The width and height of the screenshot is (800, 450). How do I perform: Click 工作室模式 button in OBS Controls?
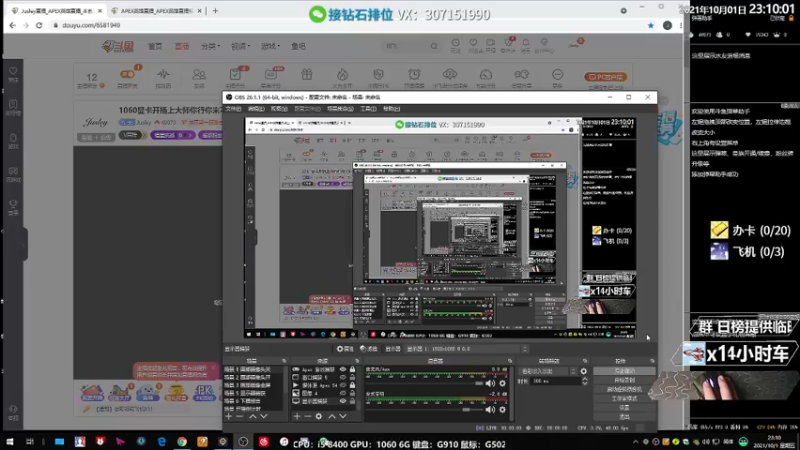click(624, 398)
